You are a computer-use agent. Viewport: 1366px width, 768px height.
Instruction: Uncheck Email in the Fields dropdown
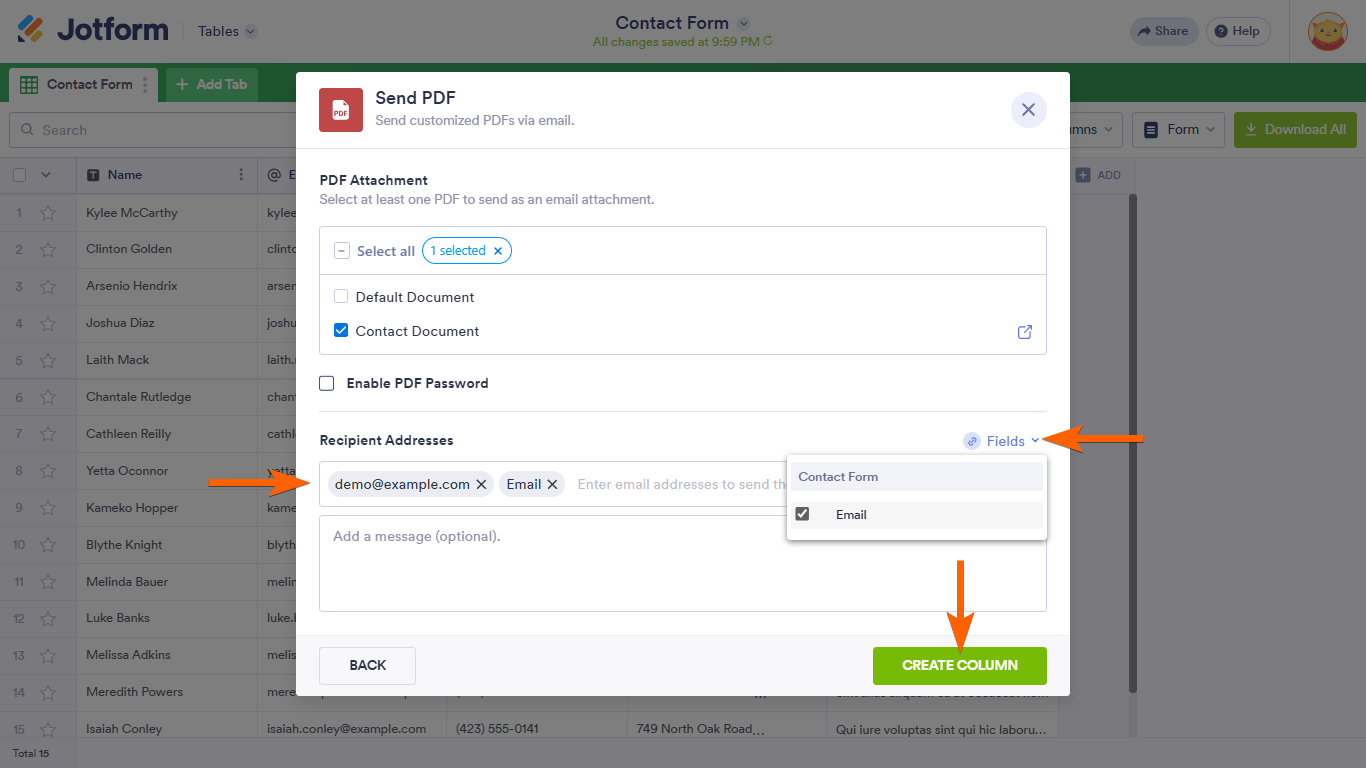pos(802,514)
